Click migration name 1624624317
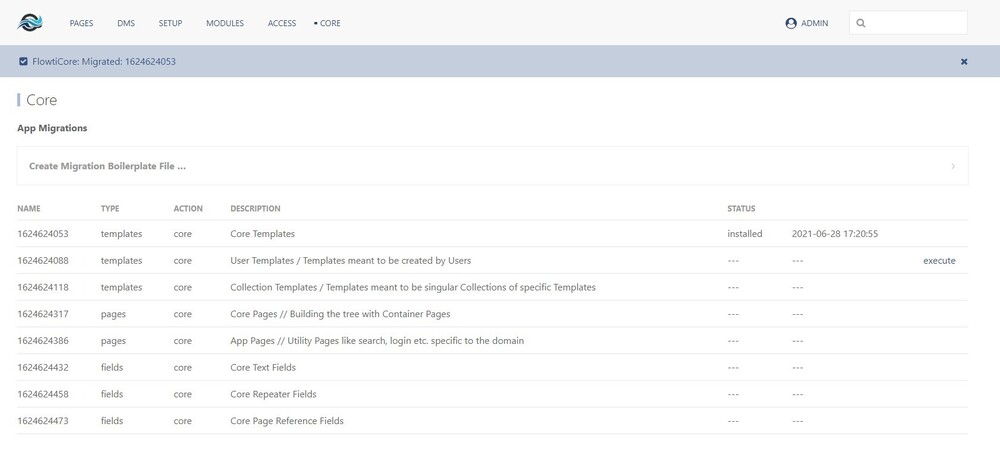This screenshot has width=1000, height=471. pyautogui.click(x=43, y=314)
